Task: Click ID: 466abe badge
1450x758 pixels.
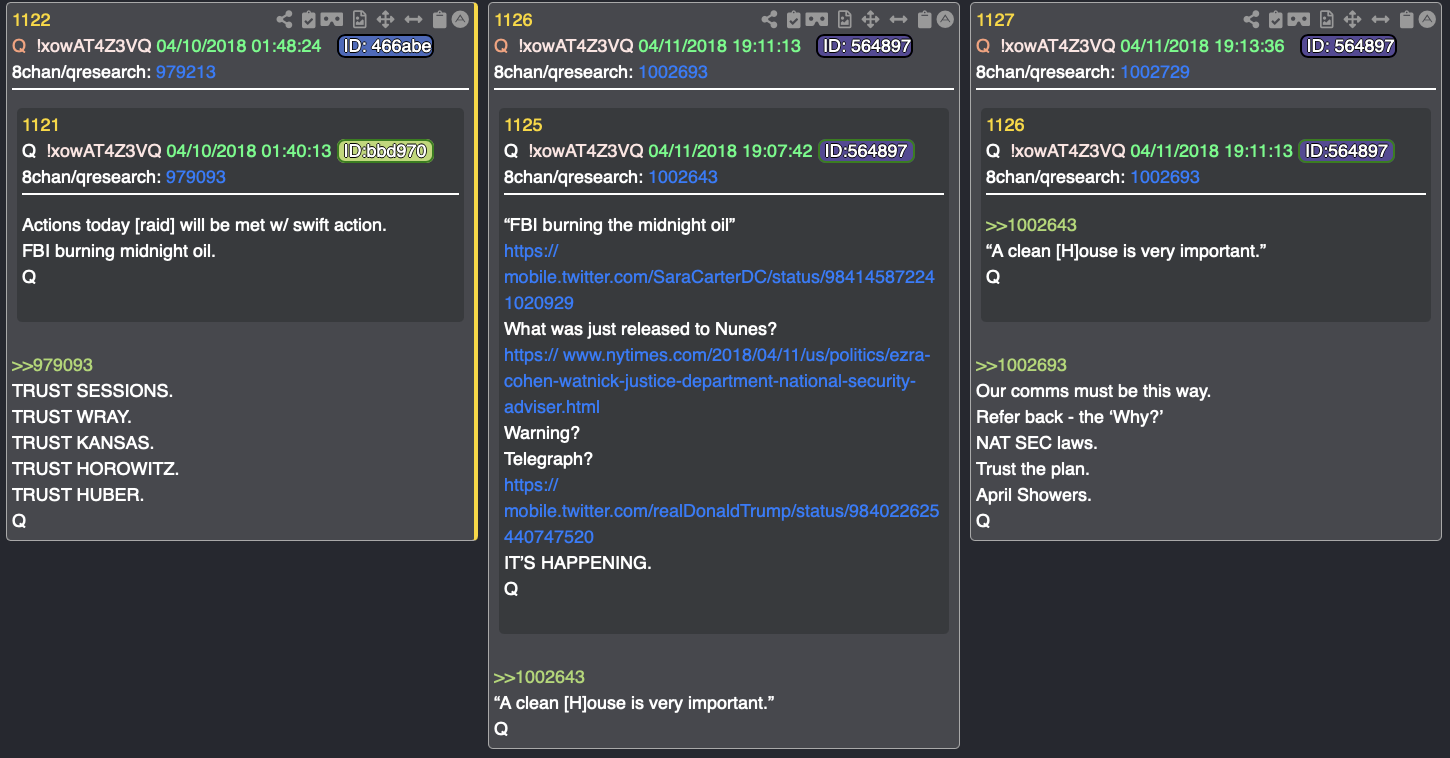Action: click(386, 46)
